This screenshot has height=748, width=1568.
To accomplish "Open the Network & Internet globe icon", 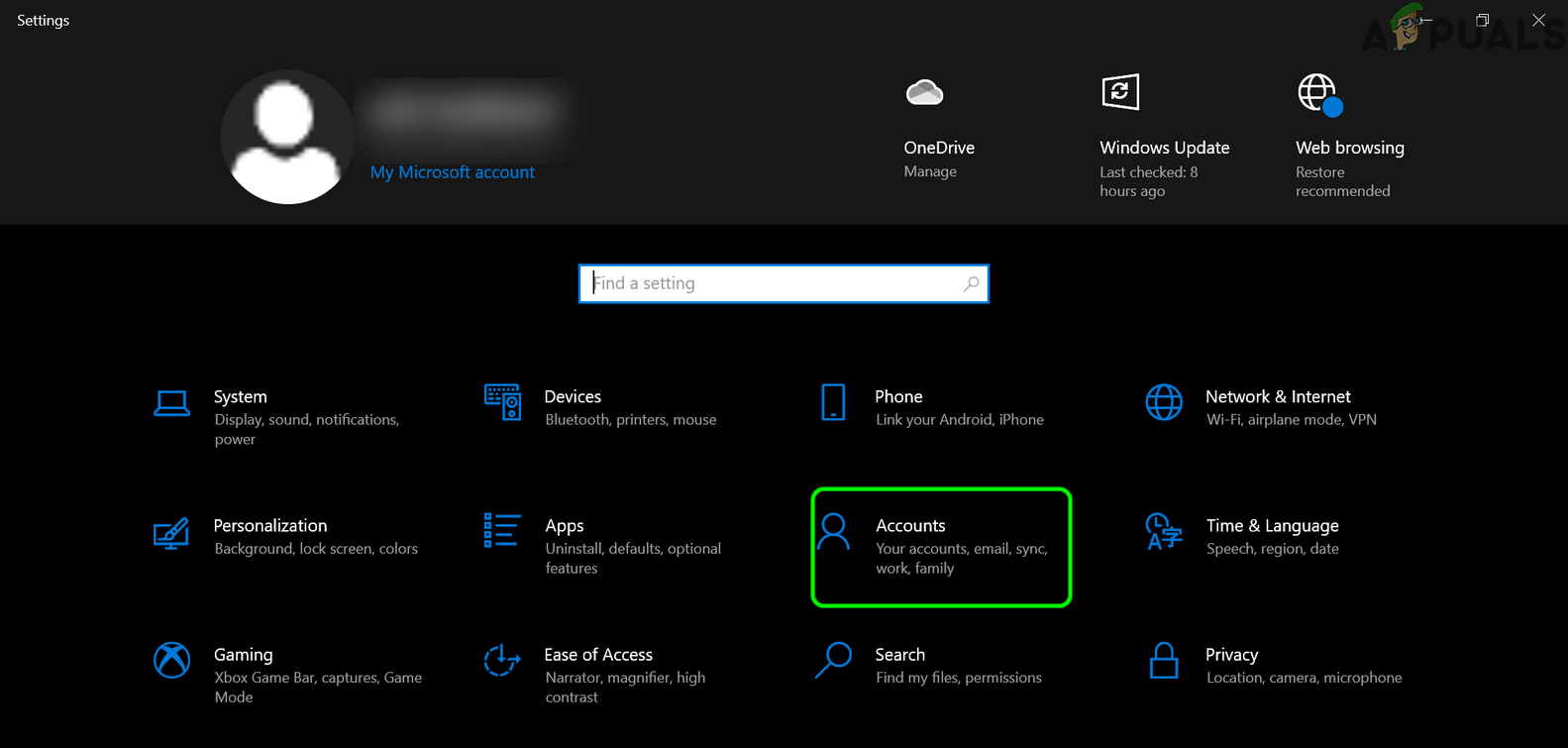I will tap(1164, 402).
